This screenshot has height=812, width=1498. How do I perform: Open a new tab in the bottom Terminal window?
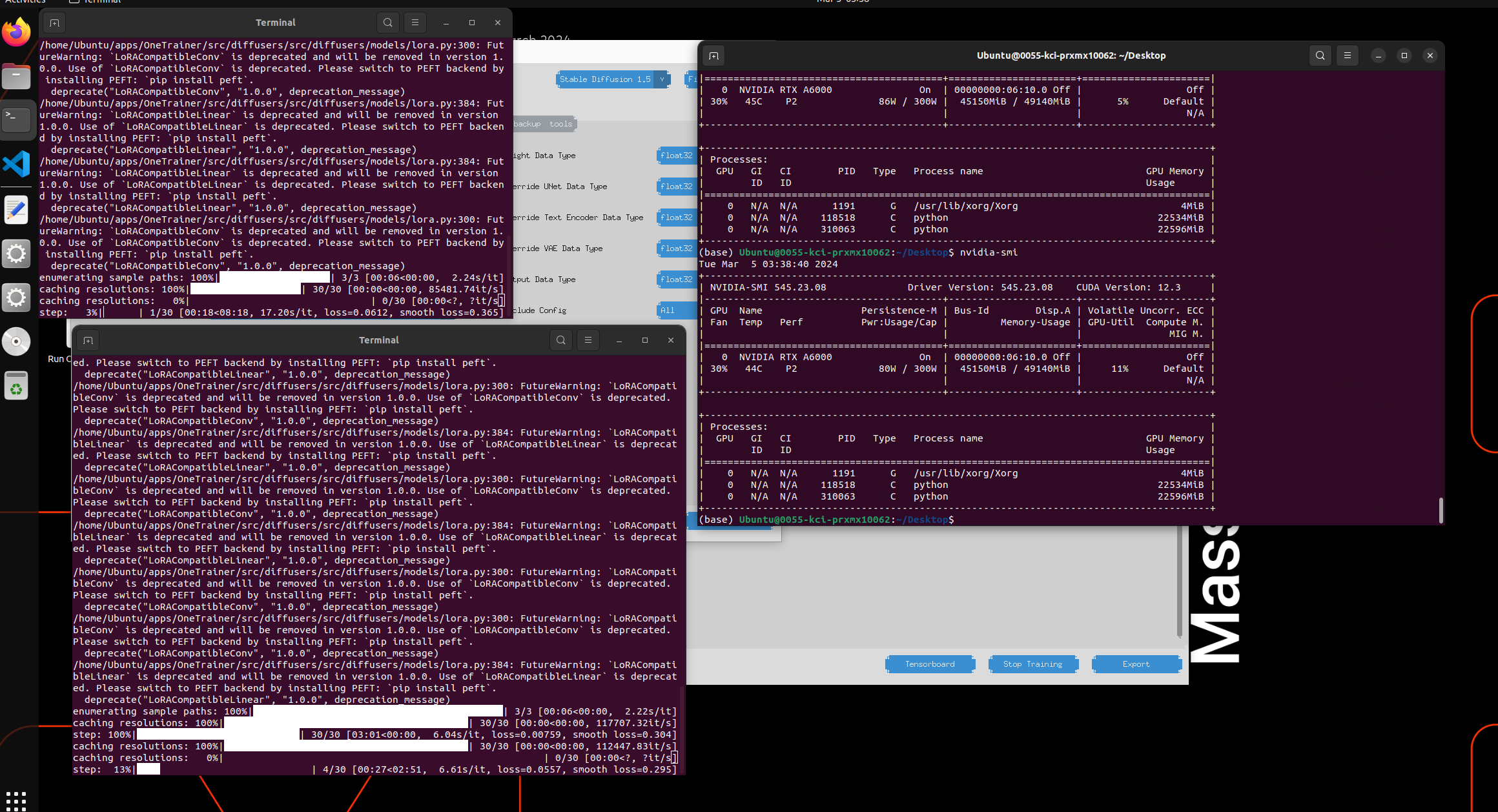pyautogui.click(x=88, y=340)
